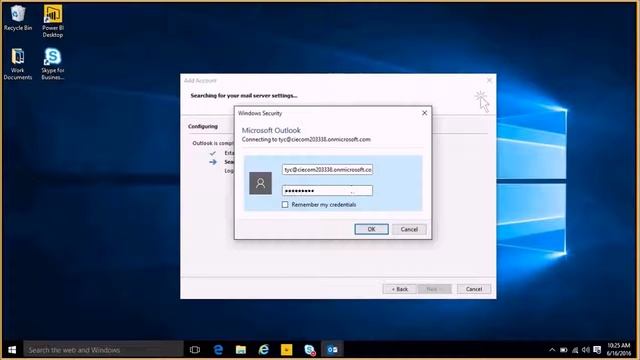
Task: Click the 'Configuring' label in Add Account
Action: (x=203, y=127)
